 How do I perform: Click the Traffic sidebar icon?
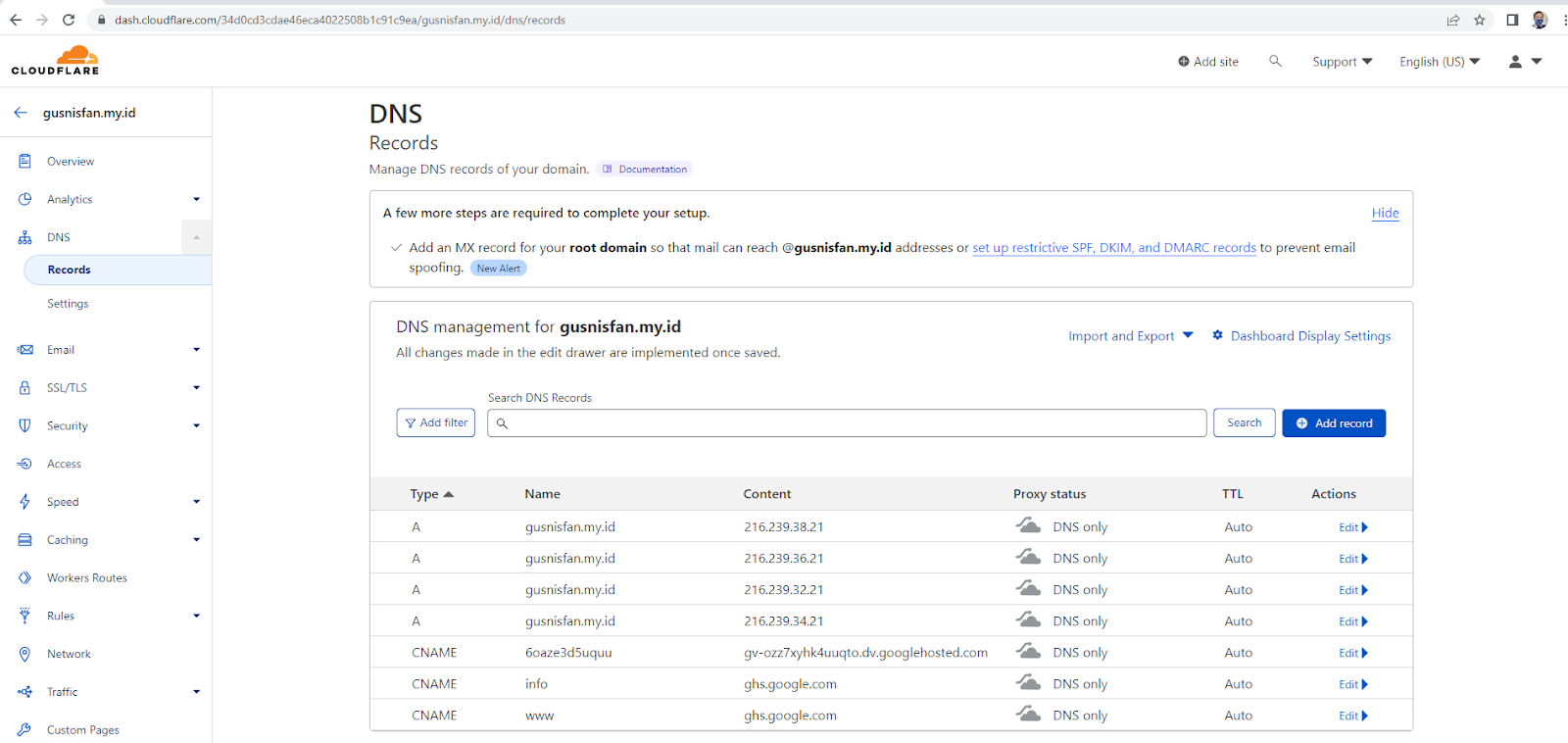point(24,692)
